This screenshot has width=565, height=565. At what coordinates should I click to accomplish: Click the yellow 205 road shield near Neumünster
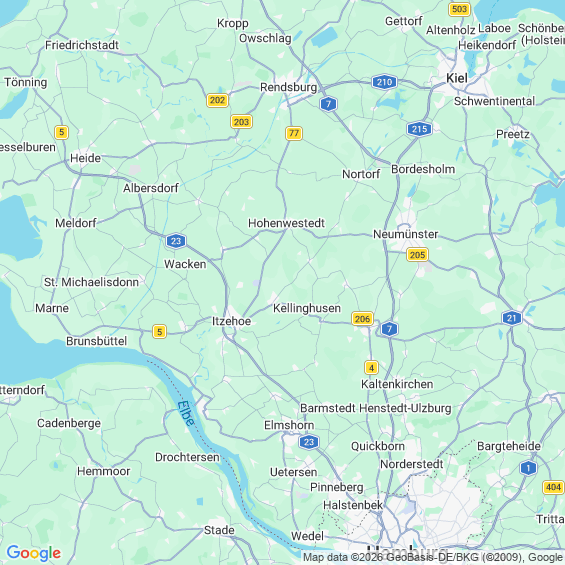coord(417,255)
